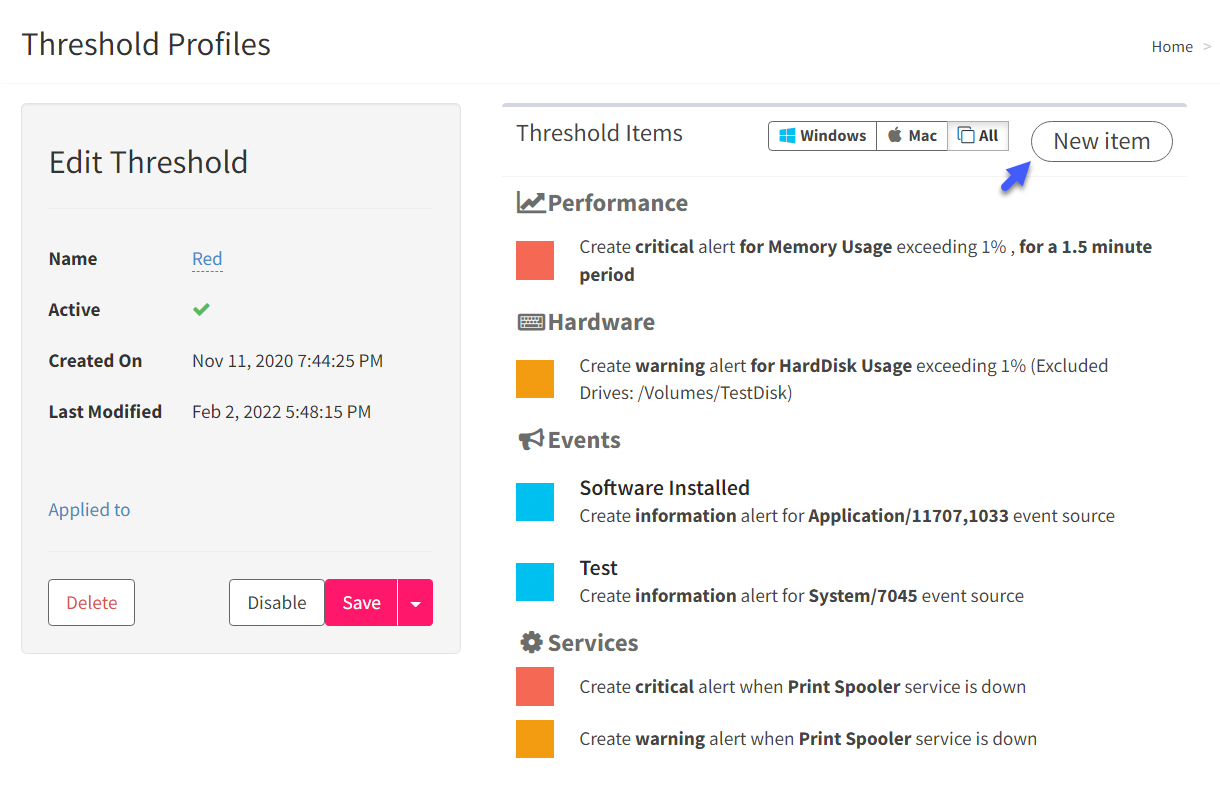Image resolution: width=1220 pixels, height=807 pixels.
Task: Click the Performance section heading
Action: pyautogui.click(x=618, y=203)
